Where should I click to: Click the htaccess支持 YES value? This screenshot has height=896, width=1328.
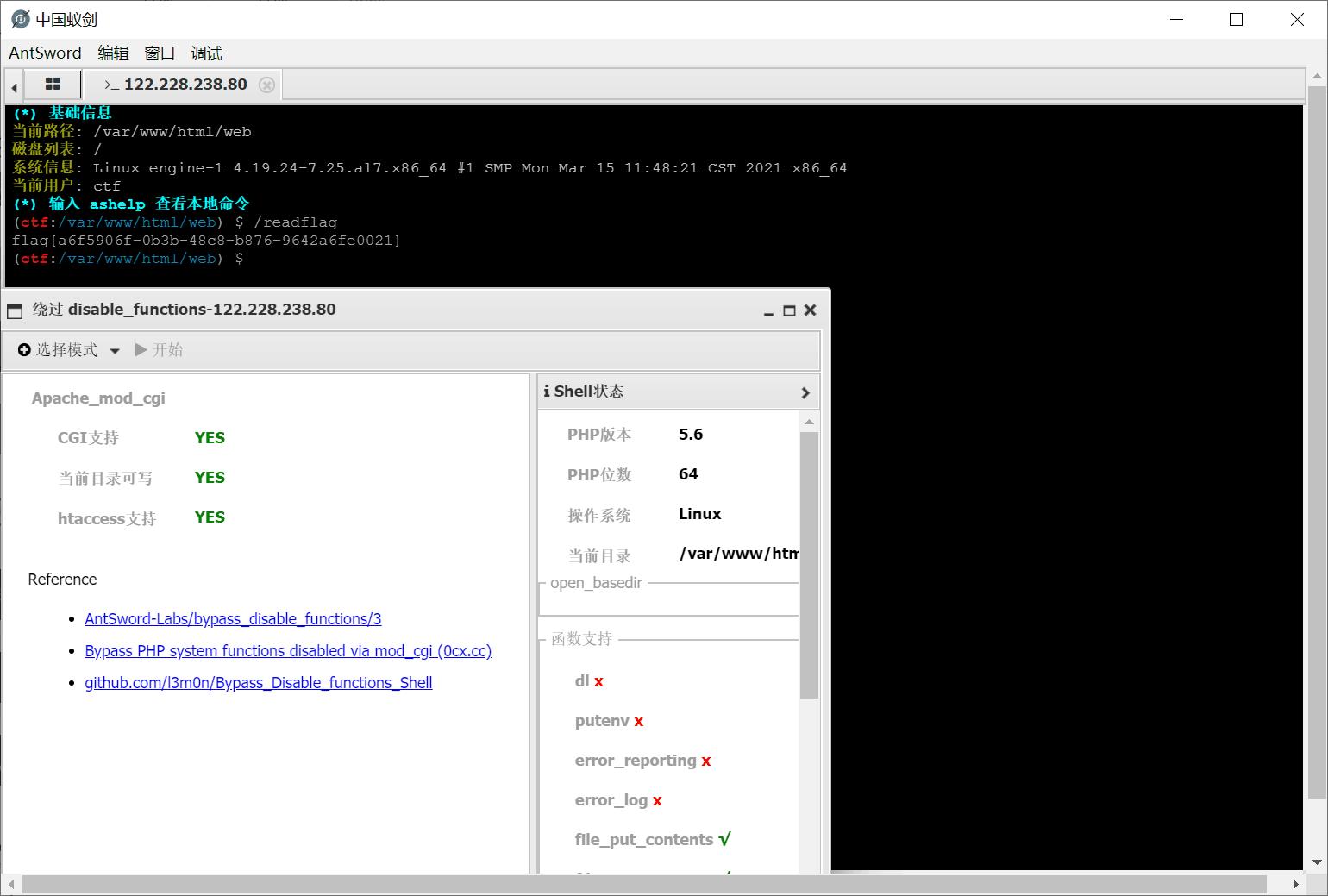point(210,517)
